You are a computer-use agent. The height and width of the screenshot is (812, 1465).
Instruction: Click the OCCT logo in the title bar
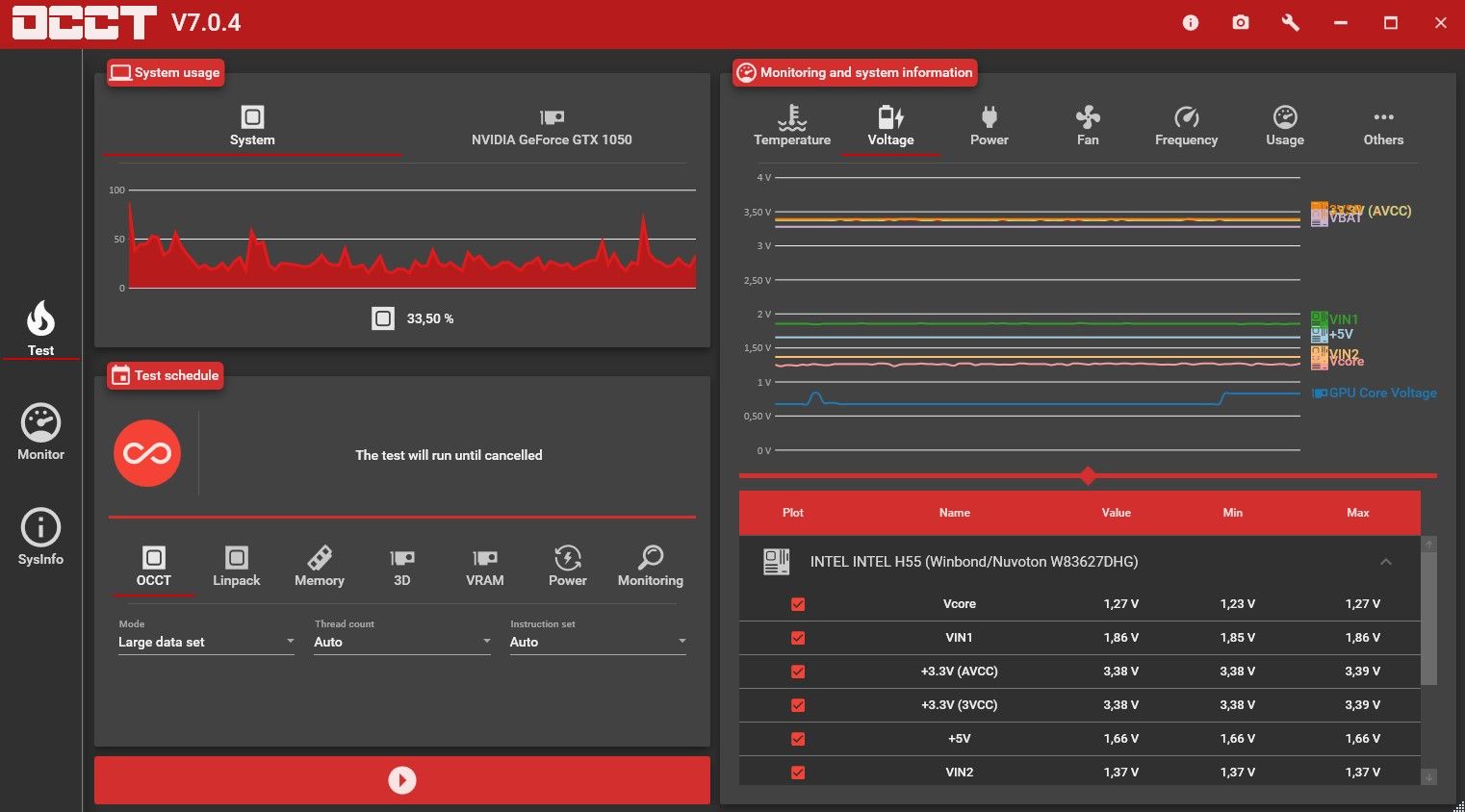point(84,23)
